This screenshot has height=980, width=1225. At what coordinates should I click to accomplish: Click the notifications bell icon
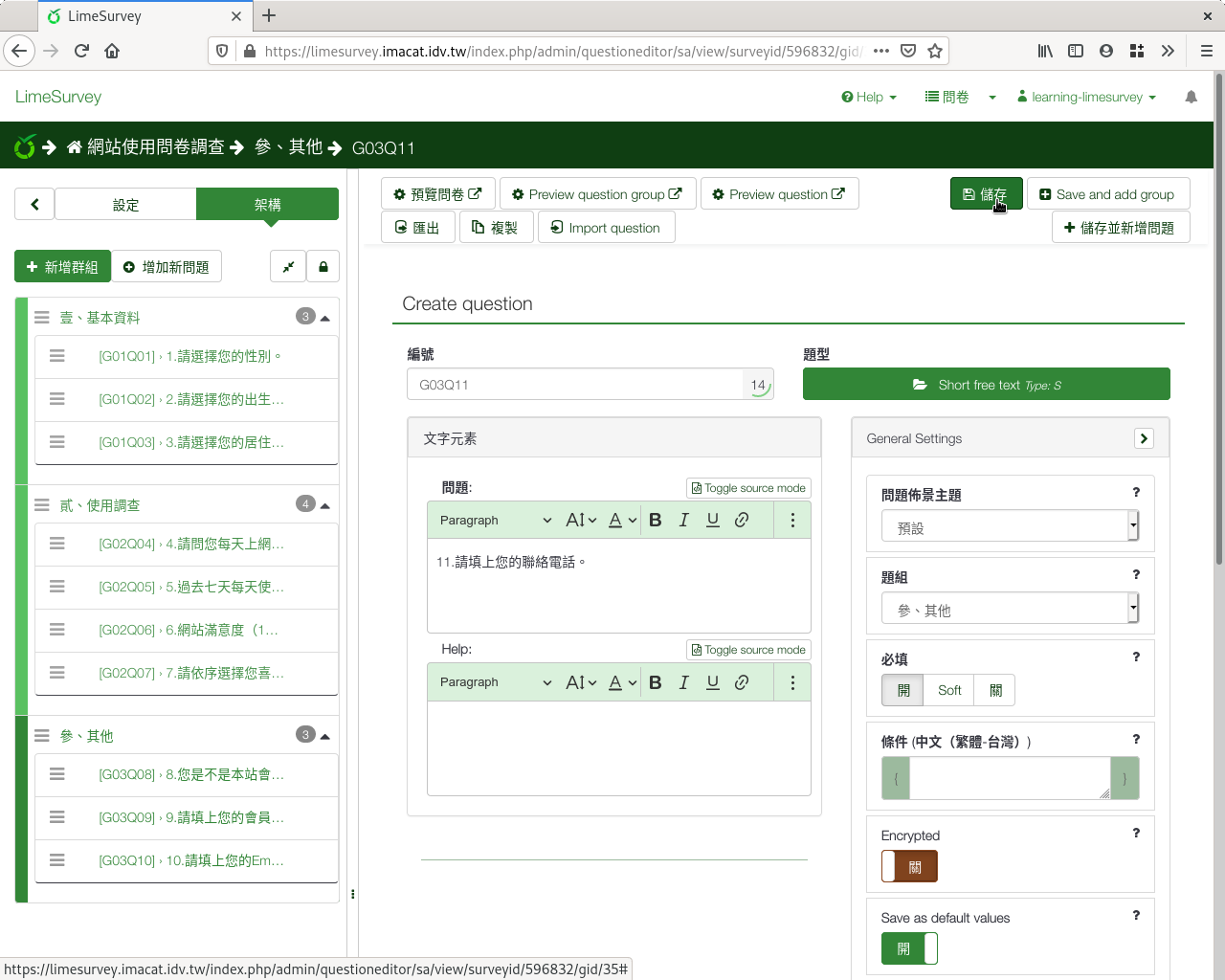(1191, 97)
